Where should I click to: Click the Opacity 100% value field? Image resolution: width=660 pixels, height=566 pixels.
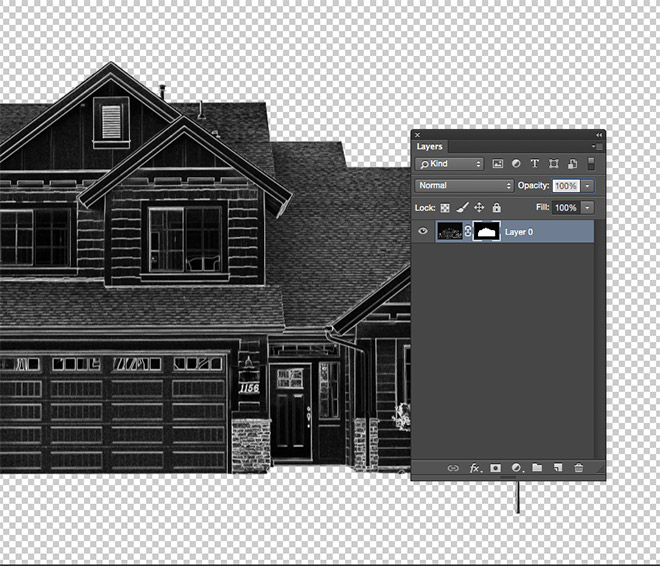(x=566, y=186)
